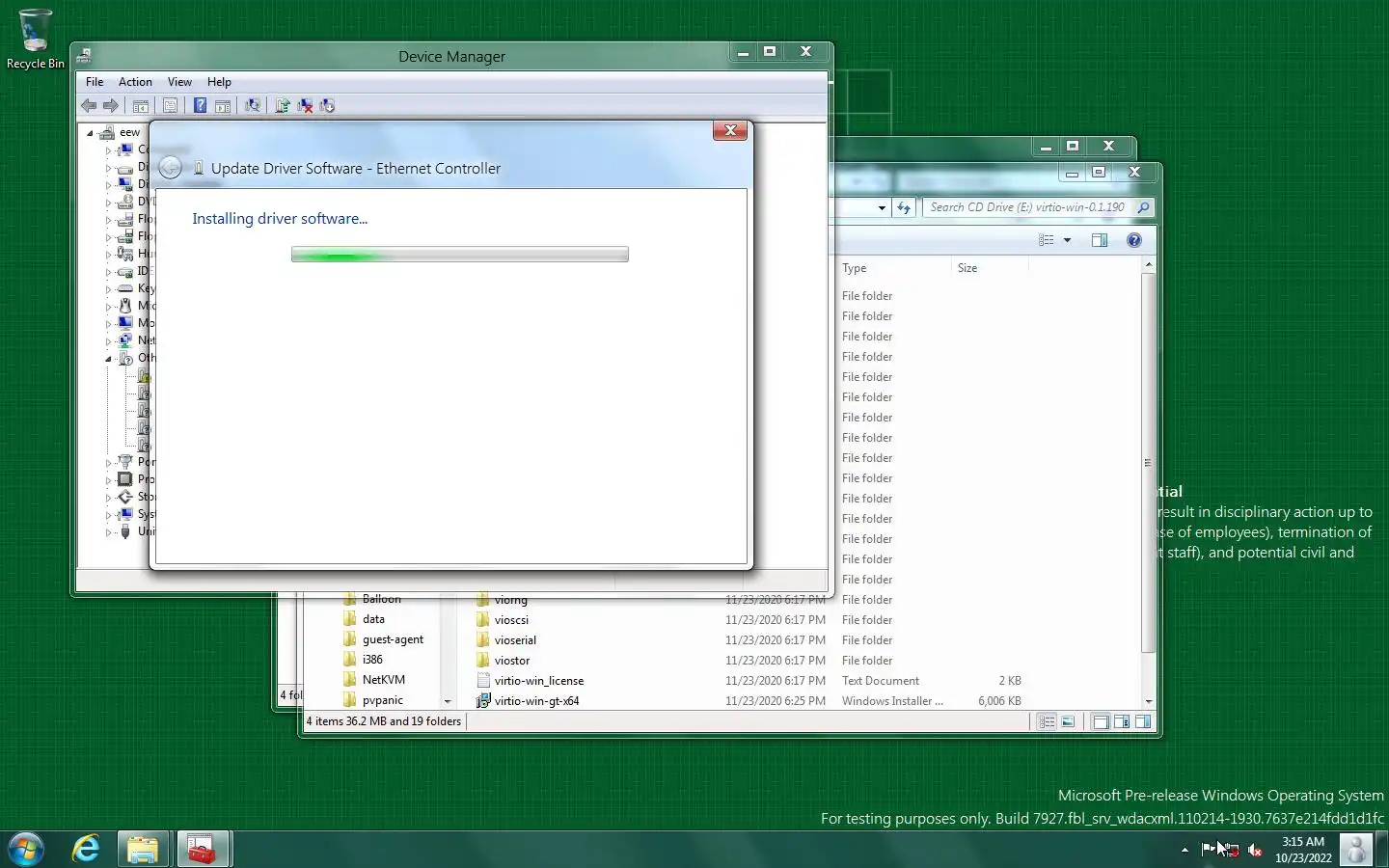This screenshot has width=1389, height=868.
Task: Expand the Ports device category
Action: 108,462
